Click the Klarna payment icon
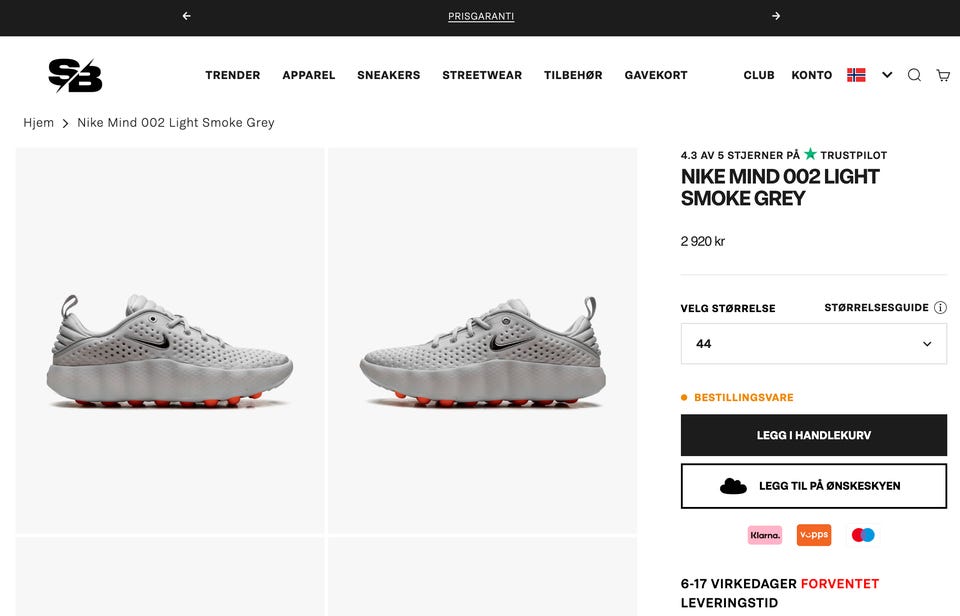This screenshot has height=616, width=960. click(765, 535)
